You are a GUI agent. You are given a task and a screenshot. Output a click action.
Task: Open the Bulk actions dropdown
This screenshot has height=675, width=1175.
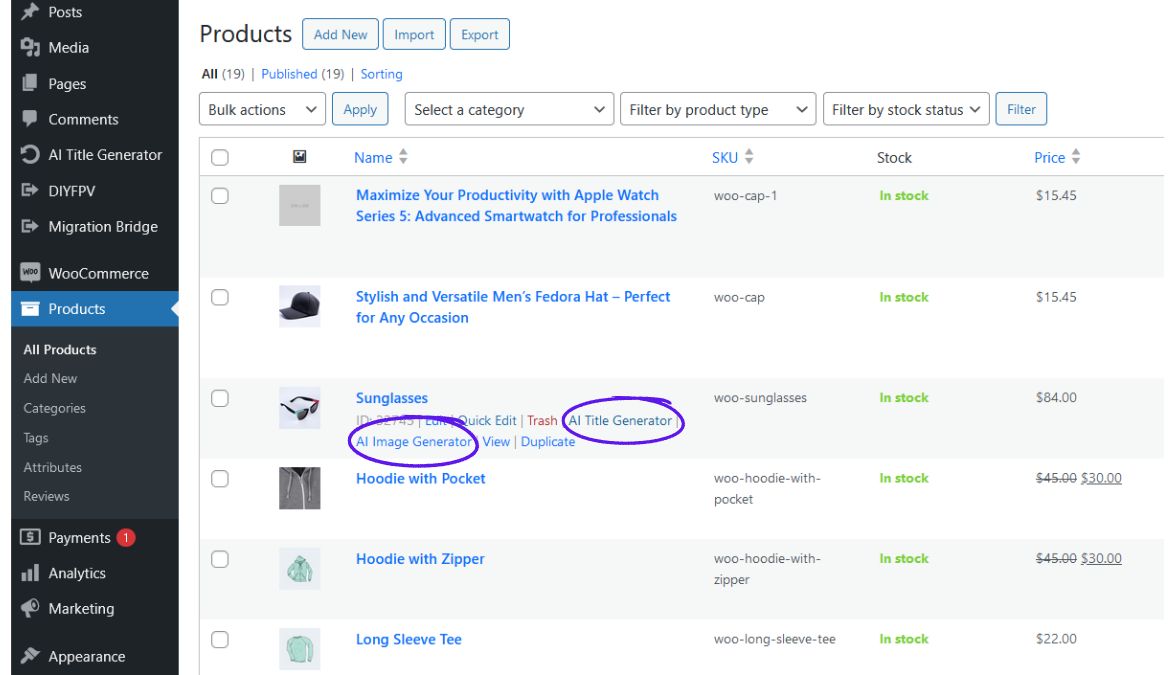(x=264, y=110)
